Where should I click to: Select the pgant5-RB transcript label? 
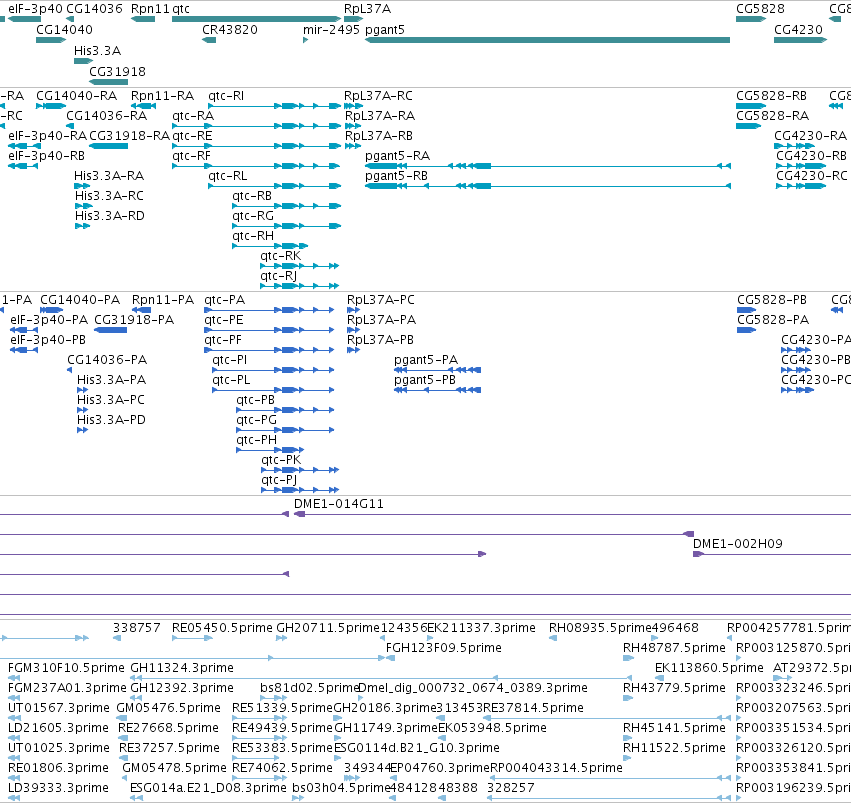tap(397, 176)
